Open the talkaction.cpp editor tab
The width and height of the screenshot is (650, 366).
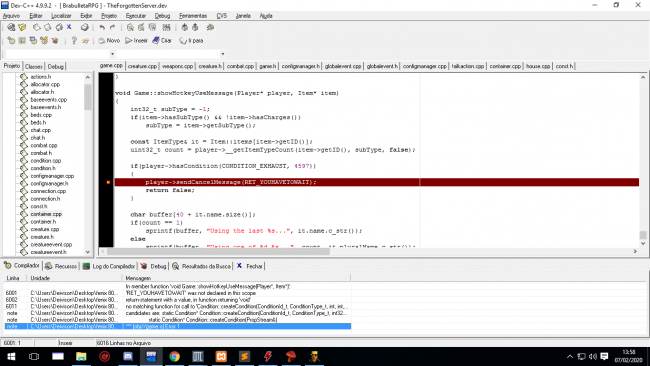[x=468, y=66]
